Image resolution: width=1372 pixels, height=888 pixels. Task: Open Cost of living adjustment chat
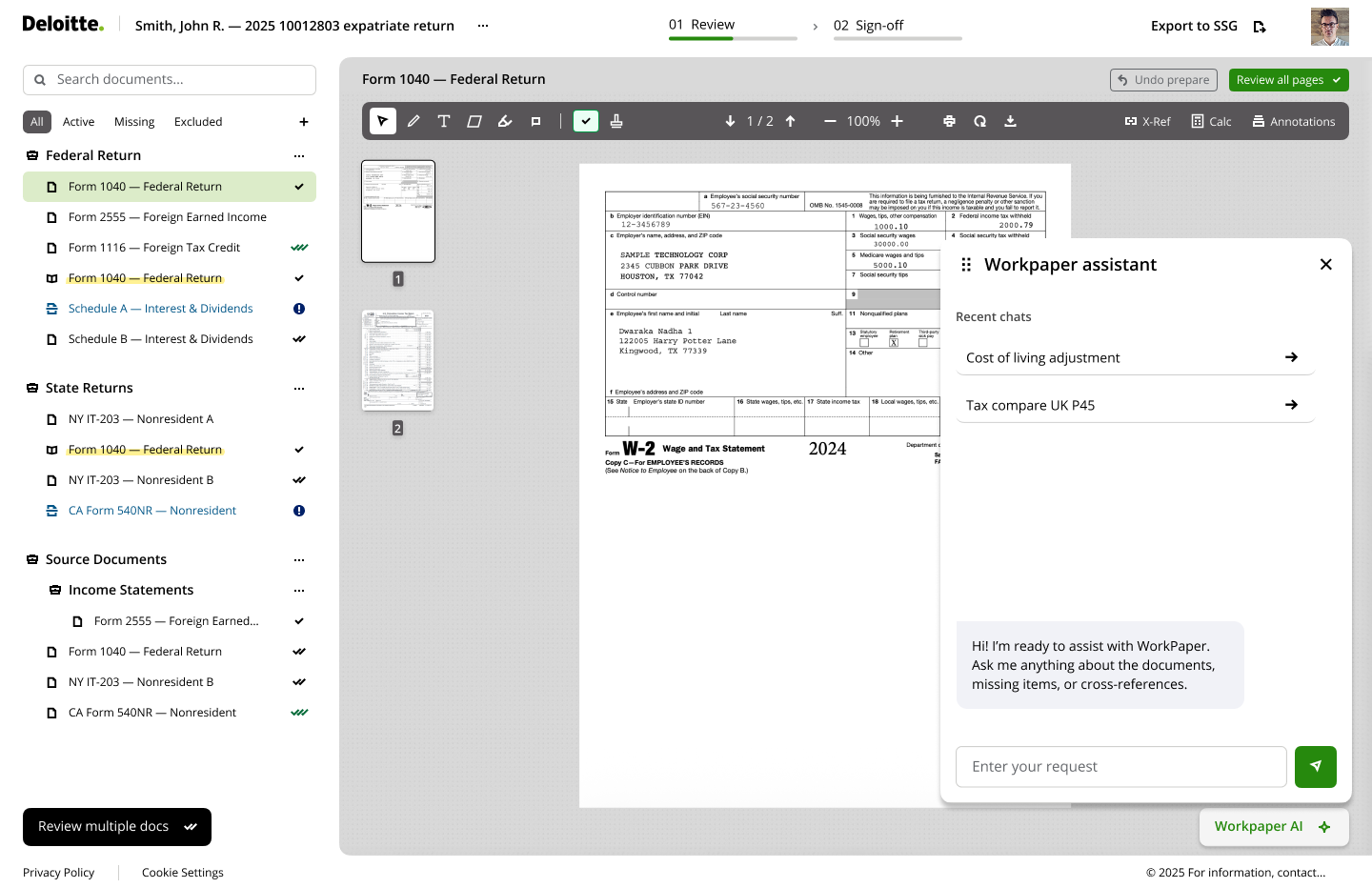[x=1135, y=357]
